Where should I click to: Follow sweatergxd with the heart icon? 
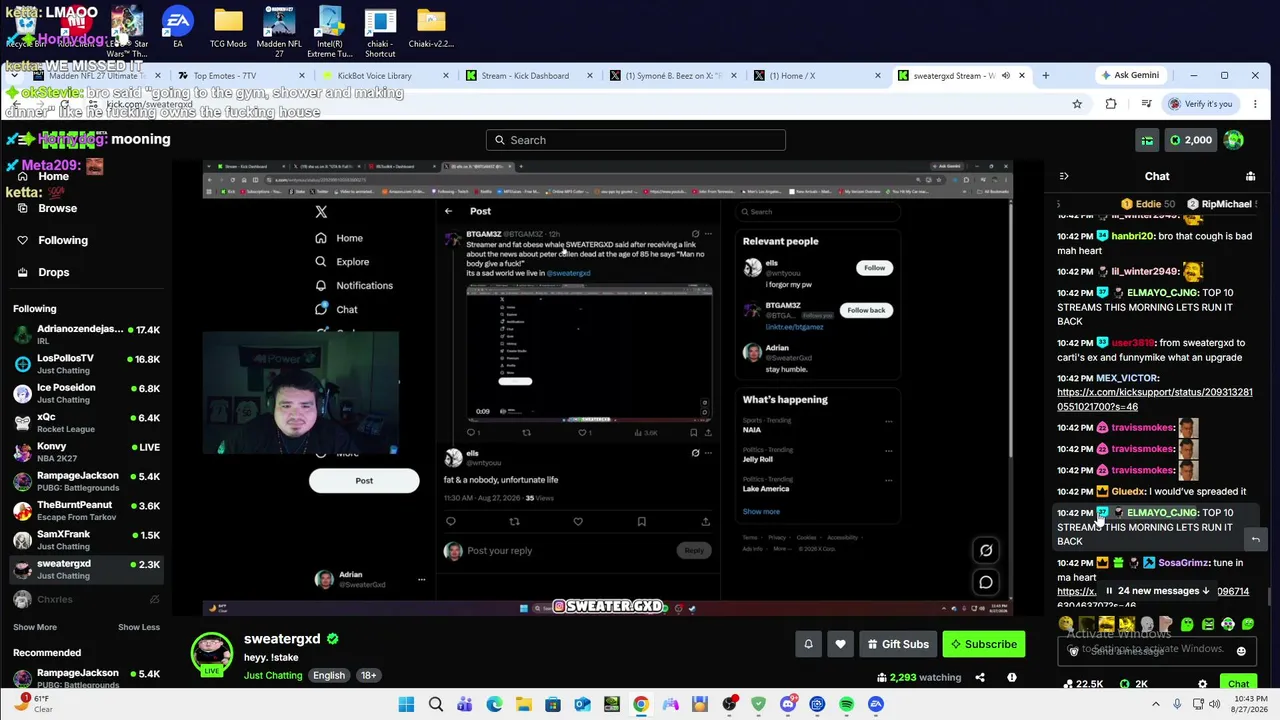(840, 644)
